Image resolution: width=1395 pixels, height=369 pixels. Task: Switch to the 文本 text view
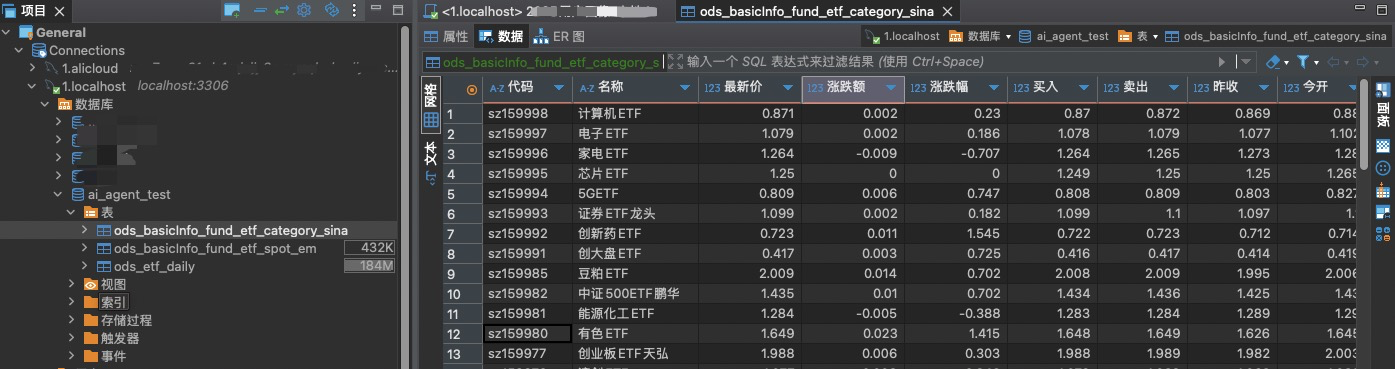pos(431,163)
